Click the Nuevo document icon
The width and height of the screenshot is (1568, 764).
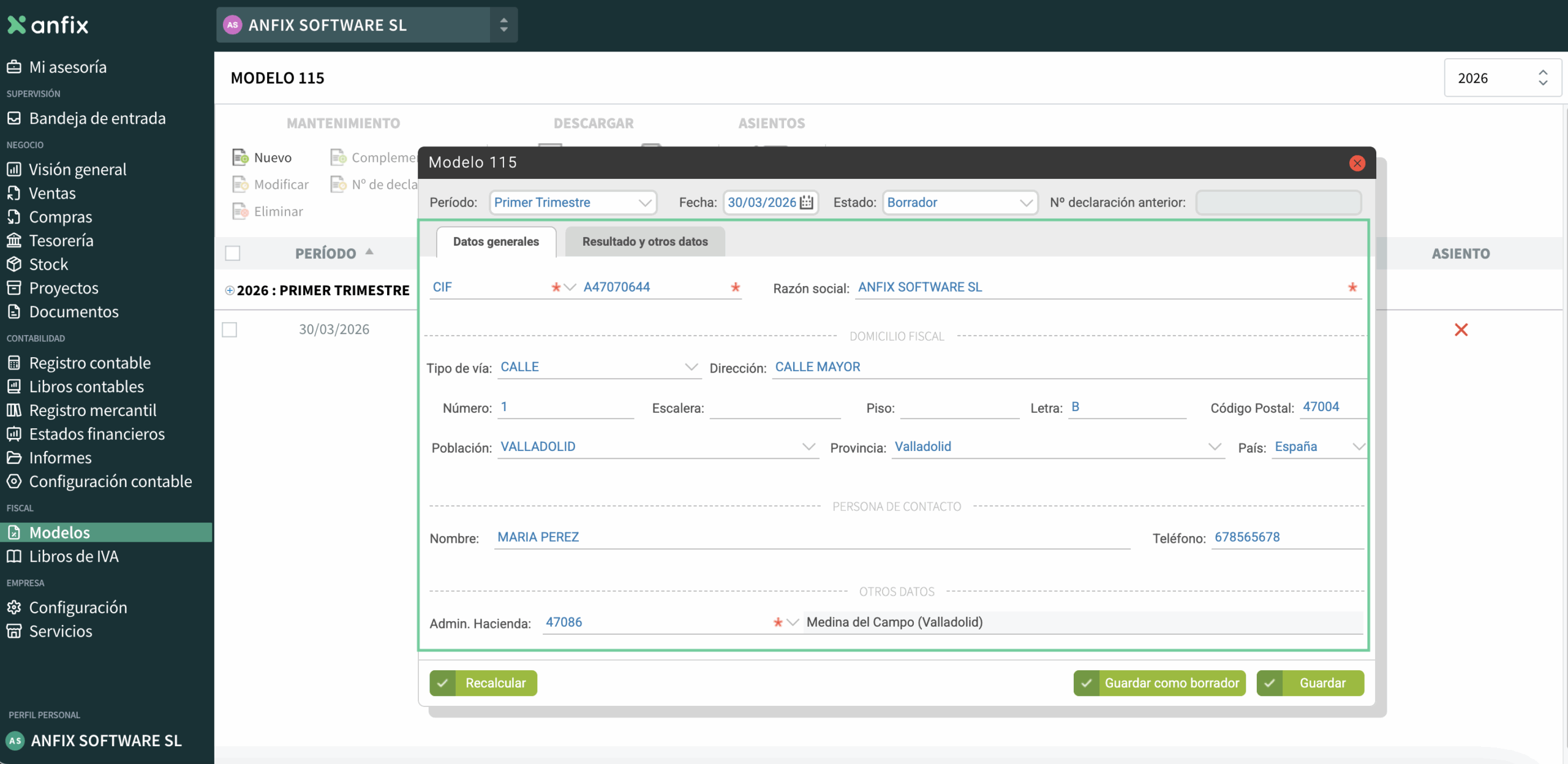click(240, 157)
